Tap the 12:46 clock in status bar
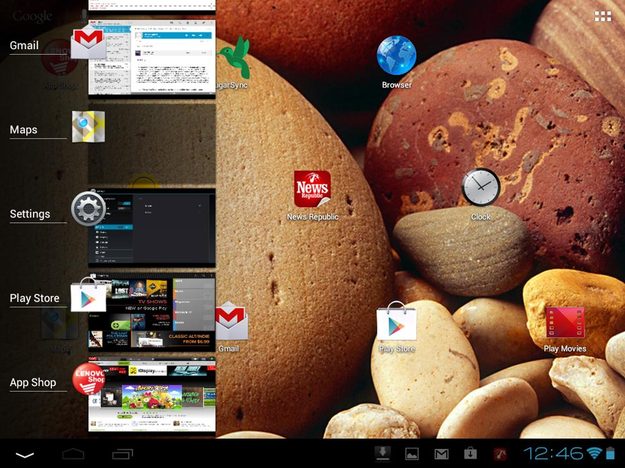 554,454
